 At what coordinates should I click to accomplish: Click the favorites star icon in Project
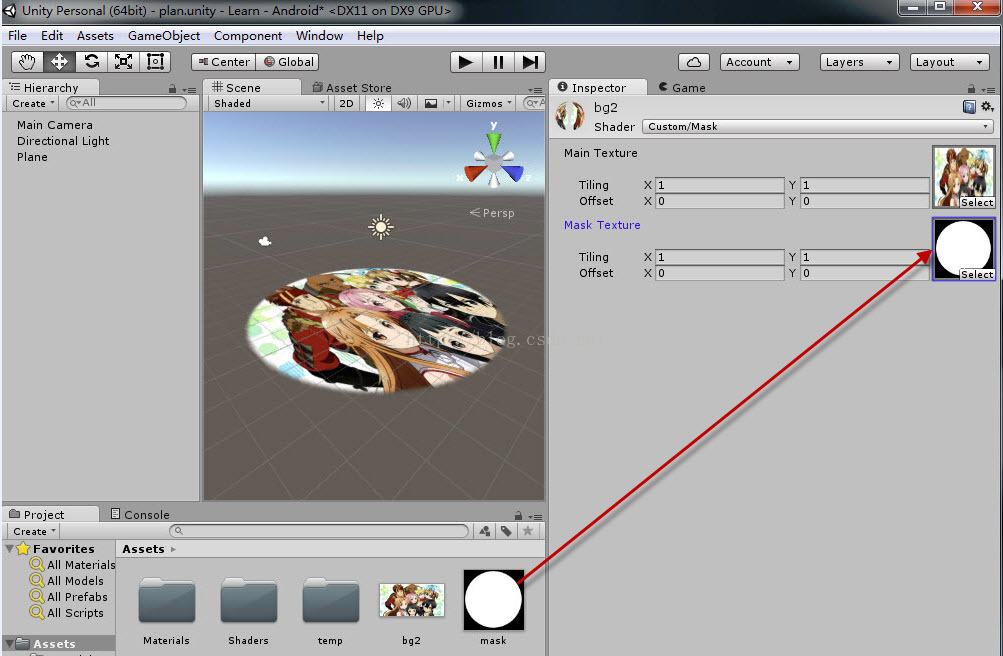coord(528,531)
